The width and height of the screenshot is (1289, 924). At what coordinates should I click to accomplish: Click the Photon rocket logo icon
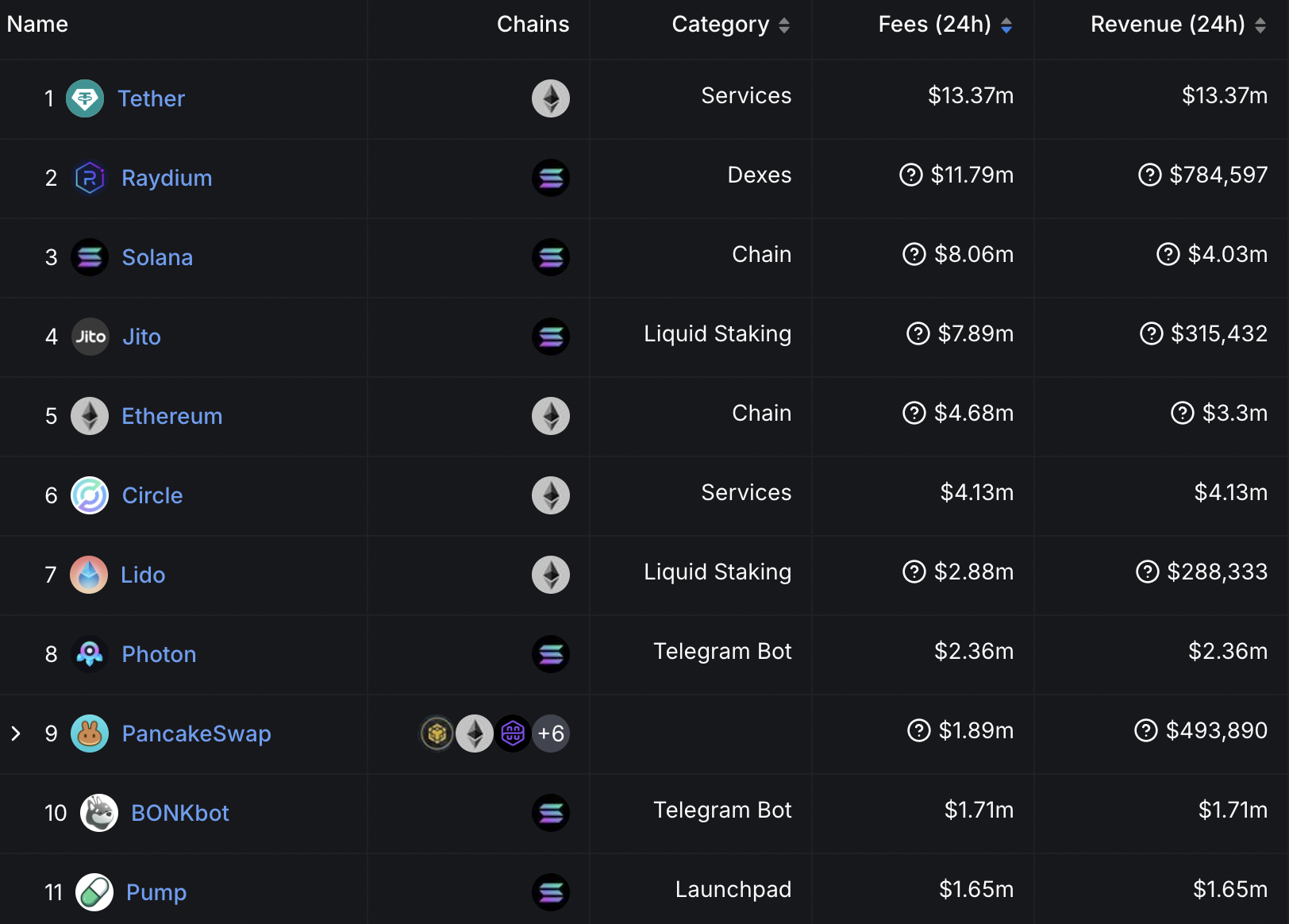pos(90,654)
